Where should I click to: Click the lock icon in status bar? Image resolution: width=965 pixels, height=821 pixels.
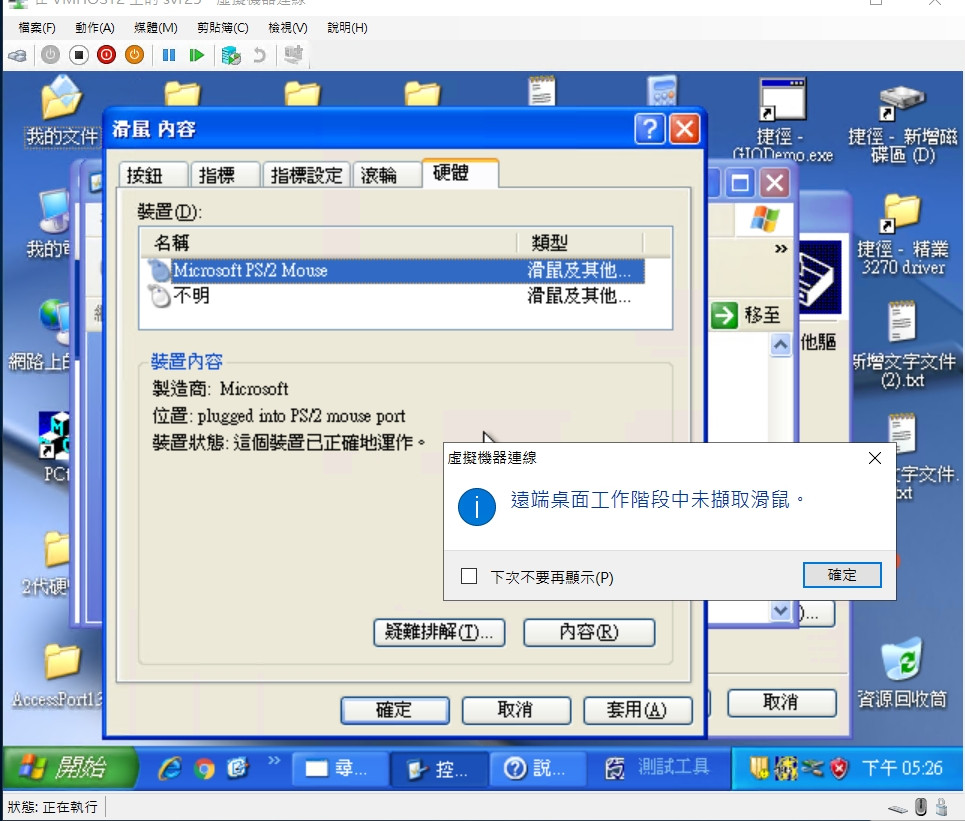pos(941,807)
